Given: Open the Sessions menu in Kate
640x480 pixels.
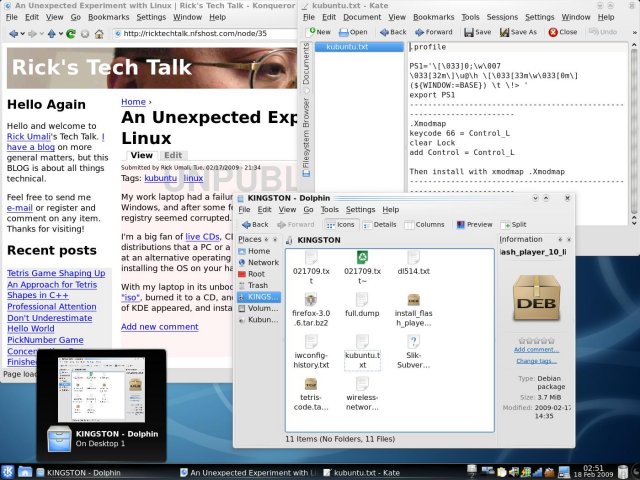Looking at the screenshot, I should click(502, 17).
